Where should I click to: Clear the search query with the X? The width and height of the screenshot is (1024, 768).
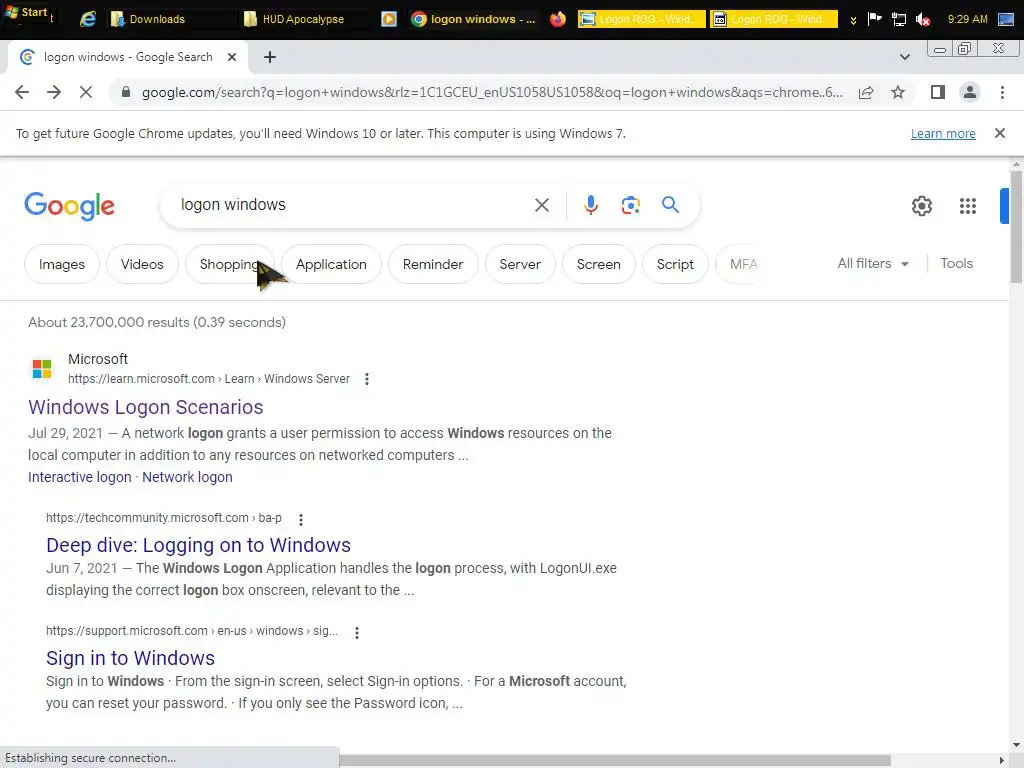541,205
